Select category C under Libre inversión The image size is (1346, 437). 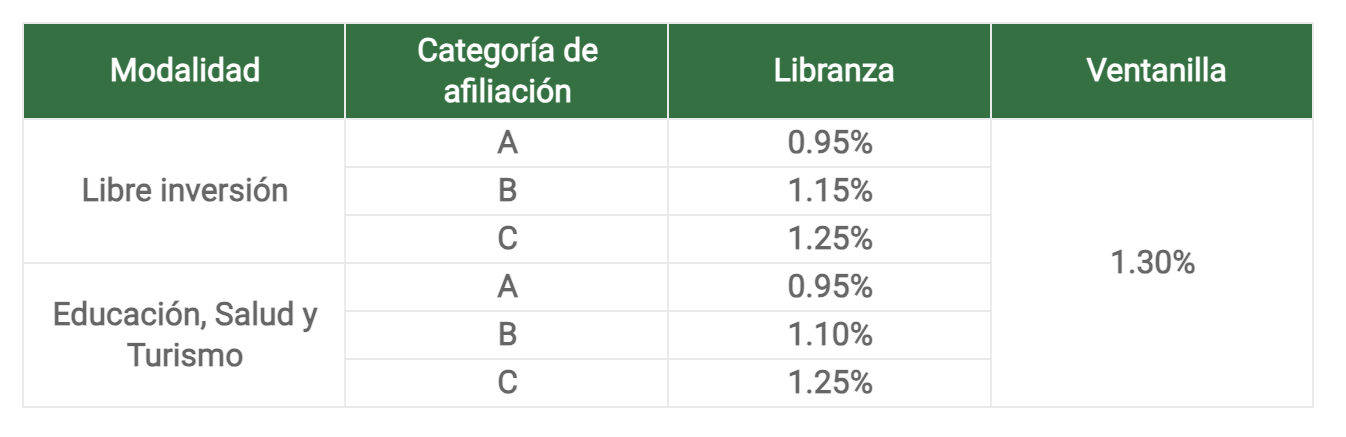[x=507, y=239]
